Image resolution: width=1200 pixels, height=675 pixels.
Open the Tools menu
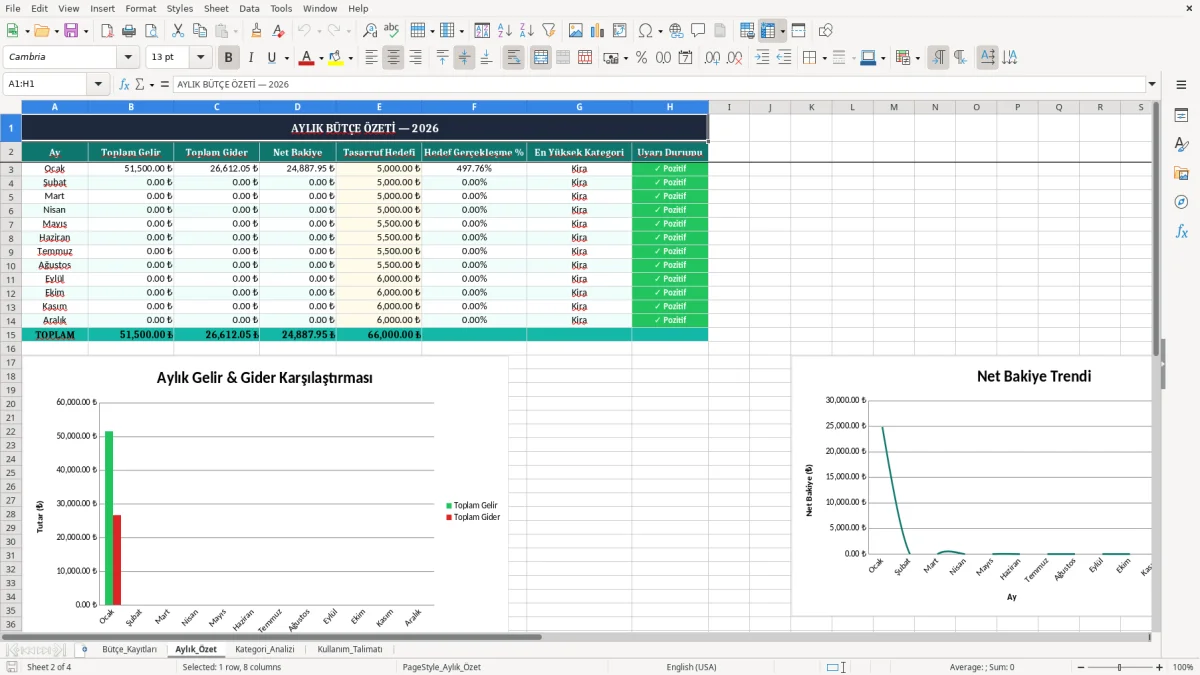coord(281,8)
